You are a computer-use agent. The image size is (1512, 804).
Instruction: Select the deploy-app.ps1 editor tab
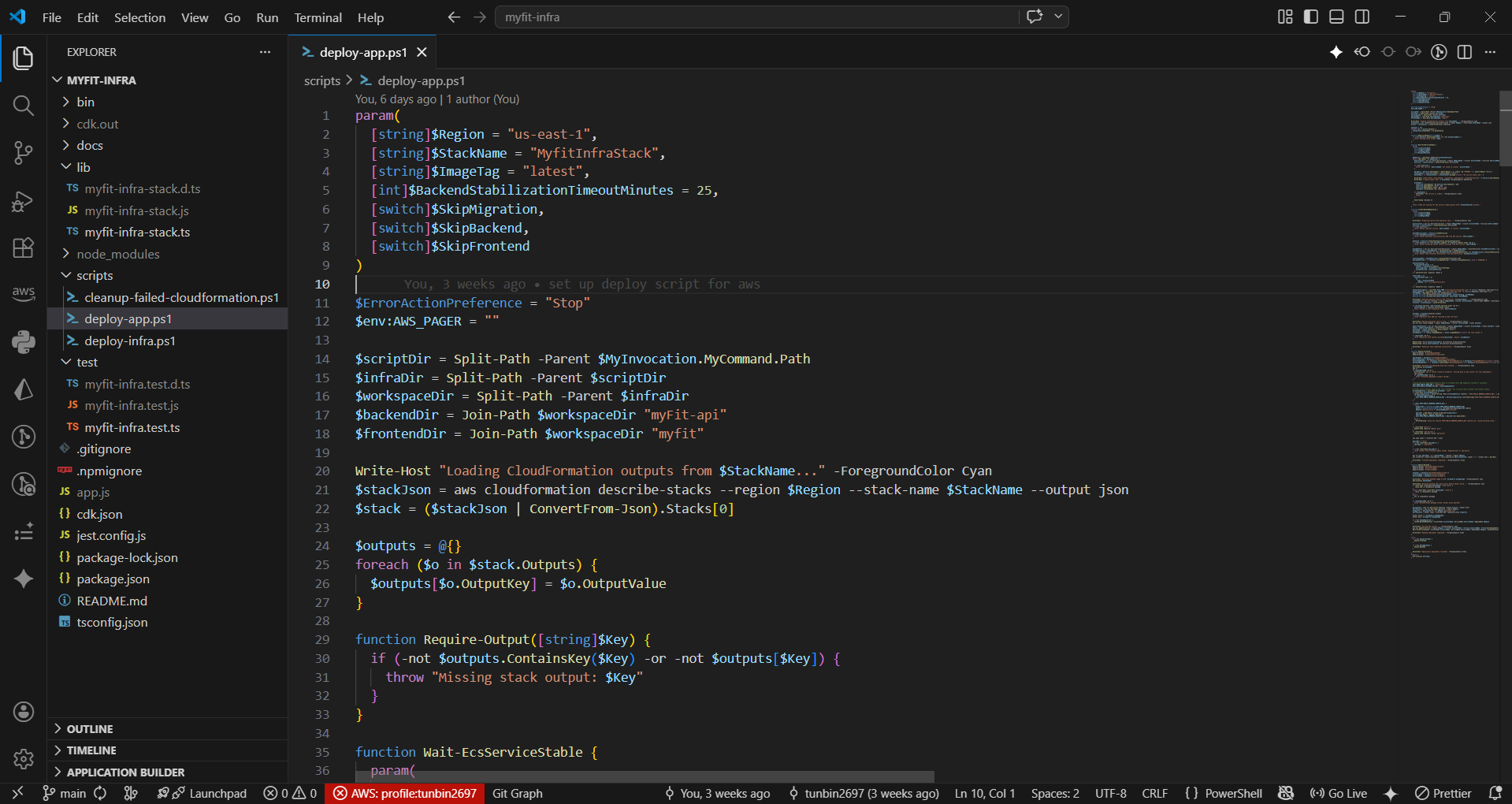click(x=362, y=52)
